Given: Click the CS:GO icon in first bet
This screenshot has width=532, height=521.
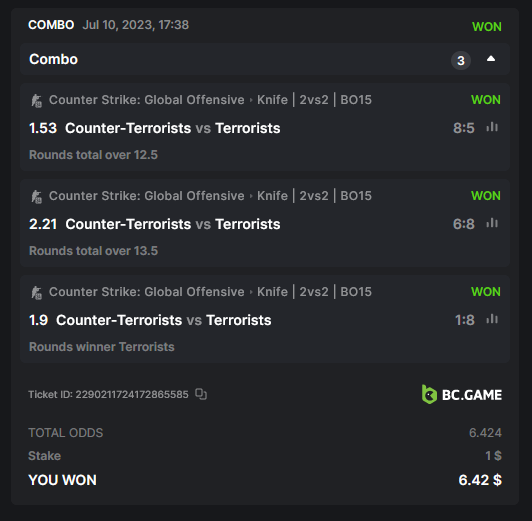Looking at the screenshot, I should tap(37, 100).
